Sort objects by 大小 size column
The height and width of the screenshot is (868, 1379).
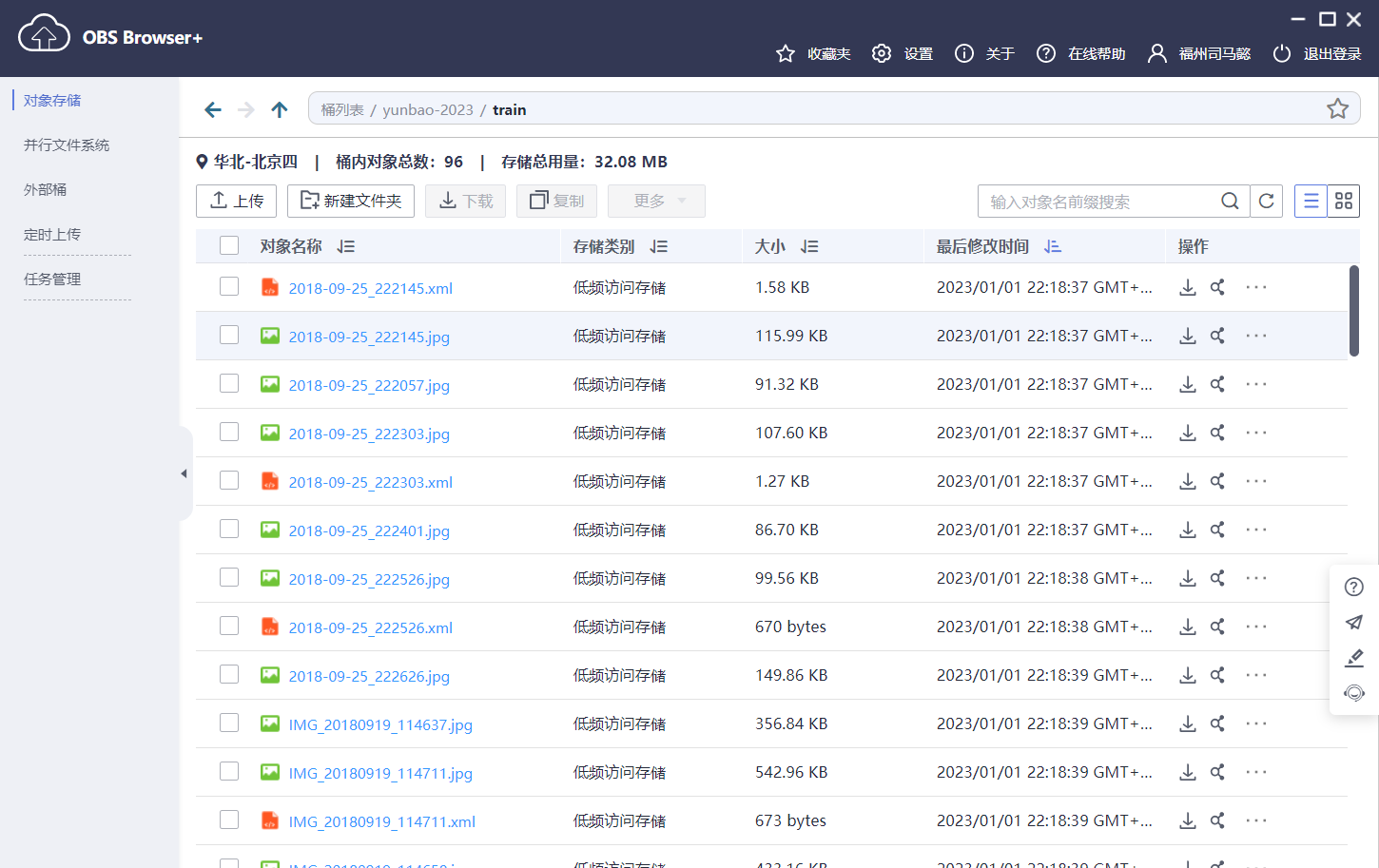[809, 245]
